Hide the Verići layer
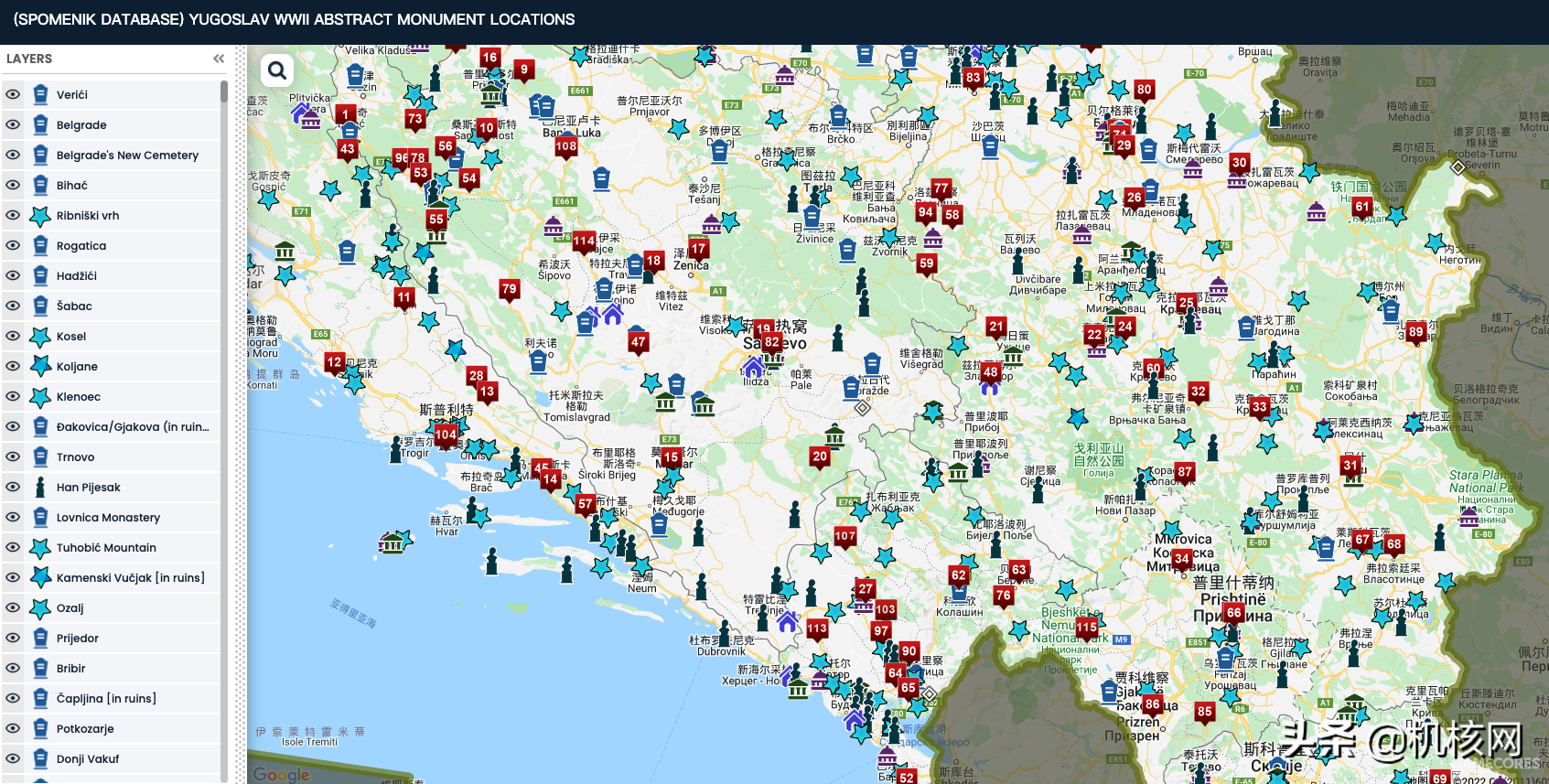This screenshot has height=784, width=1549. 13,94
